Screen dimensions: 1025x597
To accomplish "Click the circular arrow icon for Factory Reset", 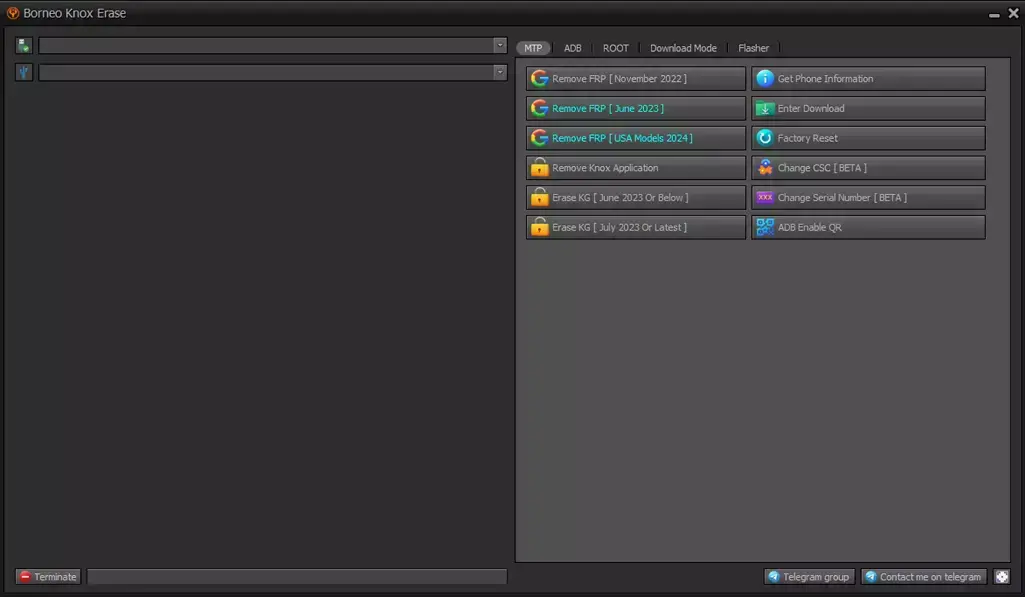I will pos(765,138).
